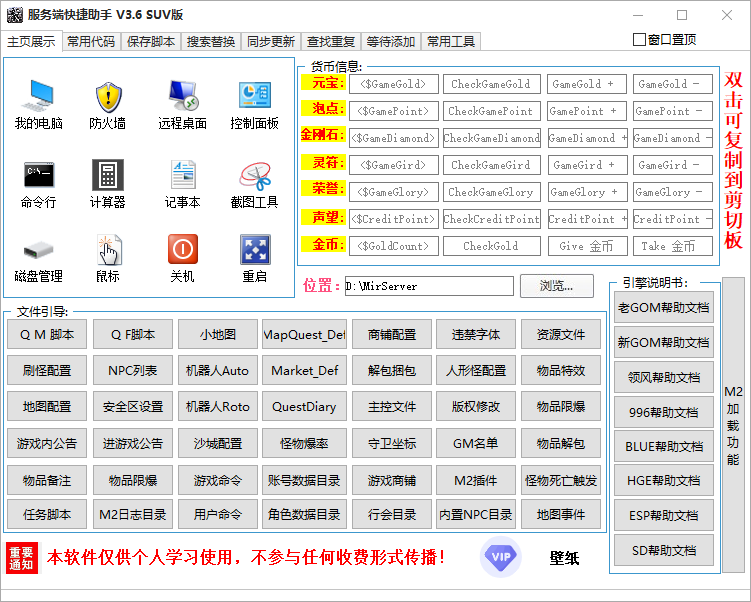
Task: Click the 位置 path input field
Action: coord(429,286)
